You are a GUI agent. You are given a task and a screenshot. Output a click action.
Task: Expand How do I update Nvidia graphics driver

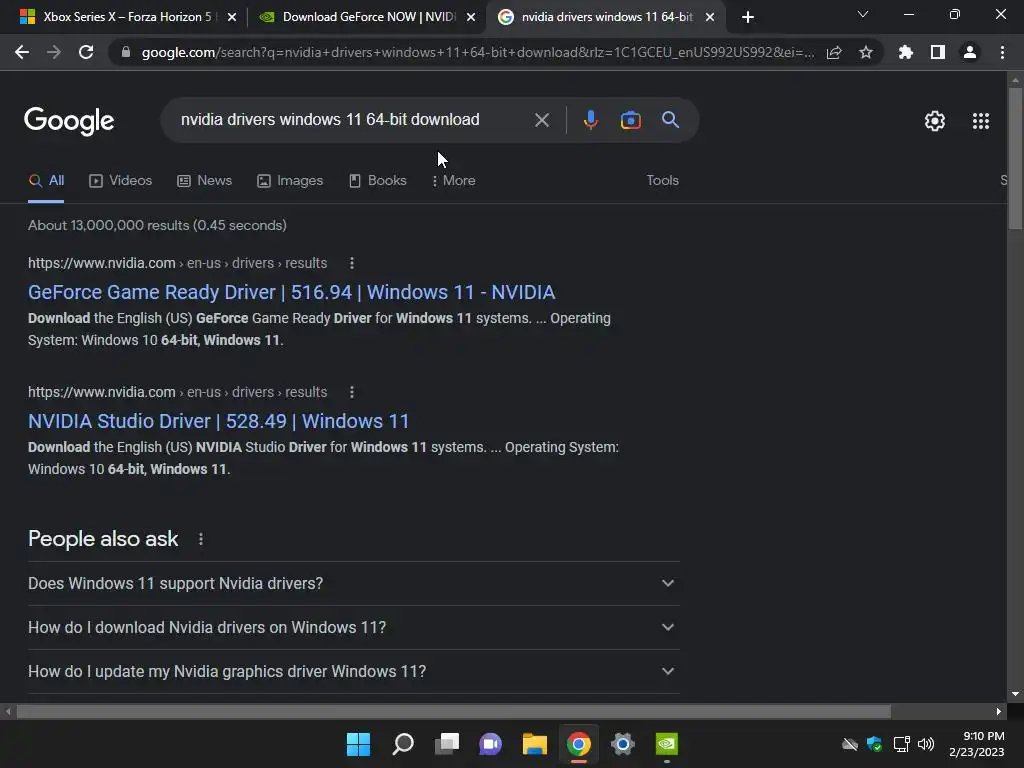coord(353,671)
